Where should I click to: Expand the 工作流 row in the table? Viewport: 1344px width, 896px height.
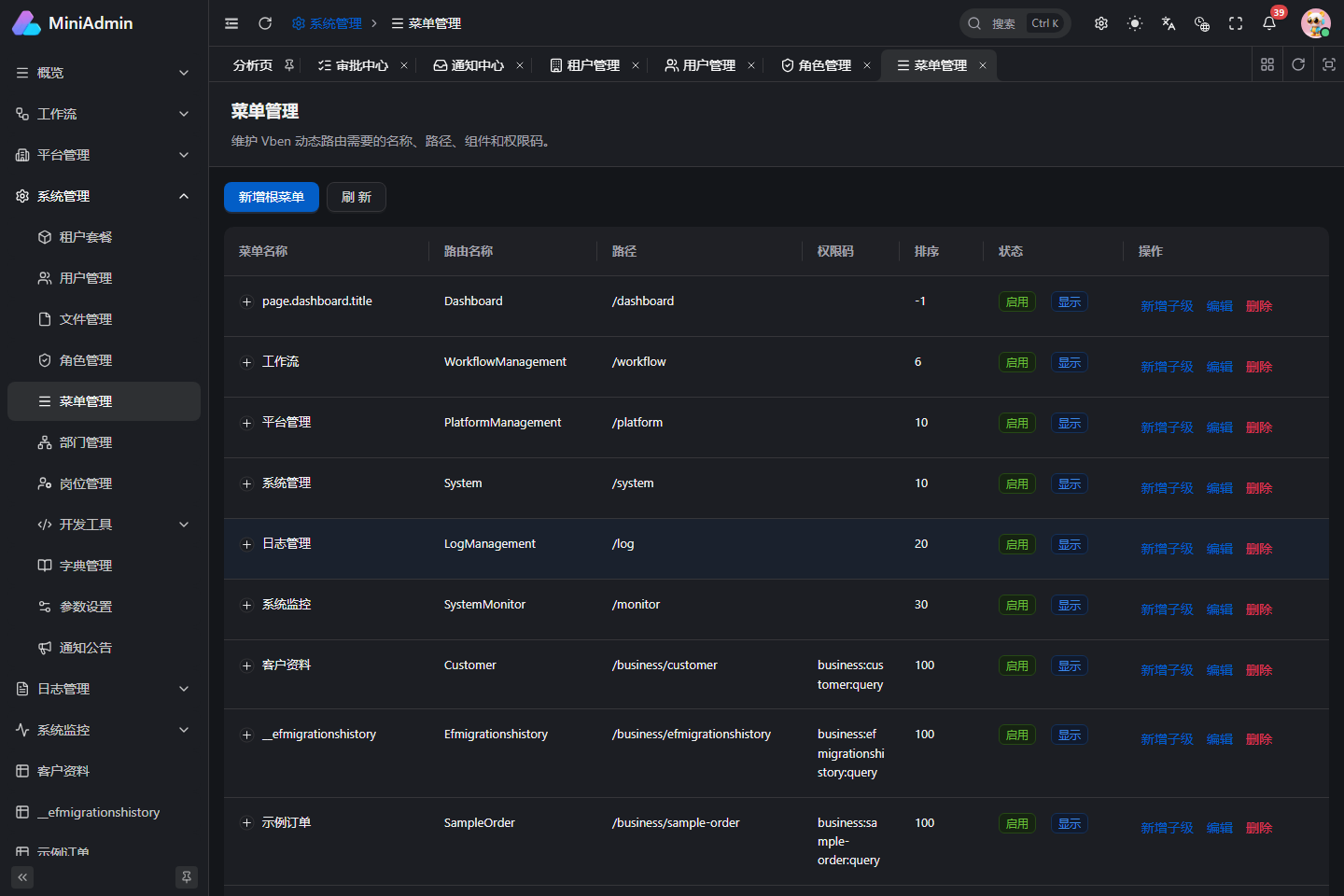click(x=246, y=362)
